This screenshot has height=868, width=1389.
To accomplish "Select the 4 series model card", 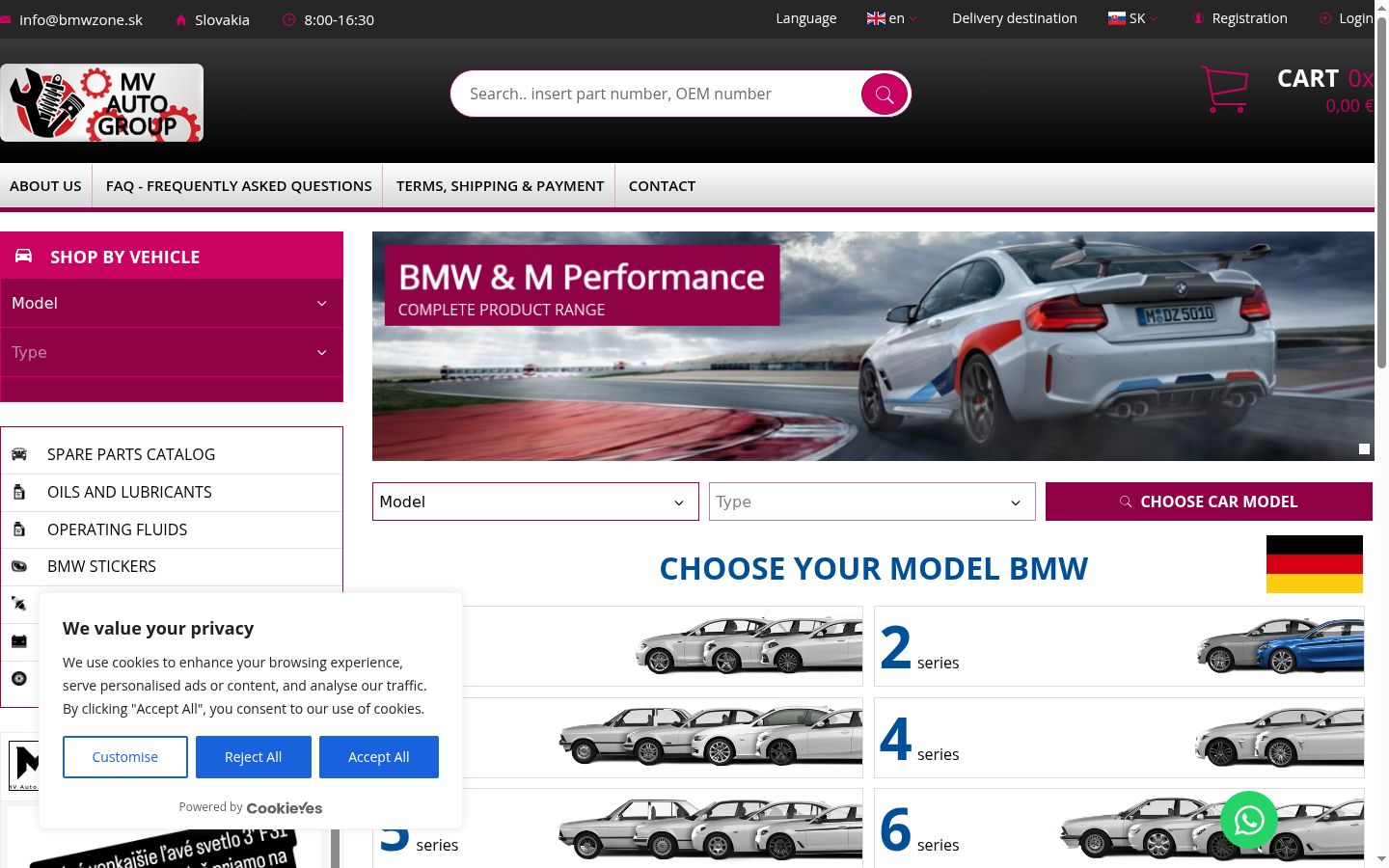I will (x=1119, y=738).
